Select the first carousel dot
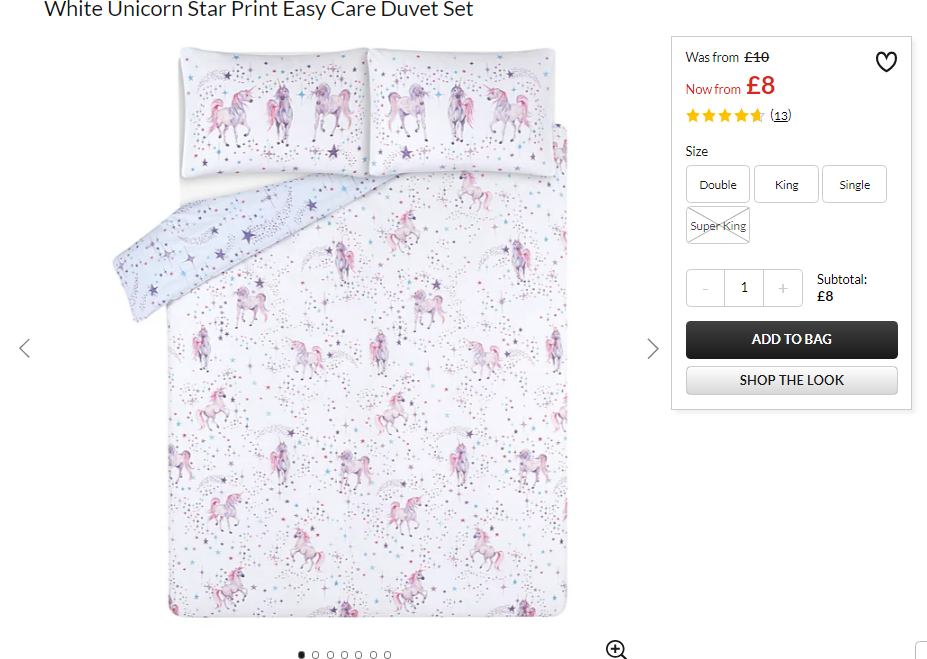 pos(301,655)
